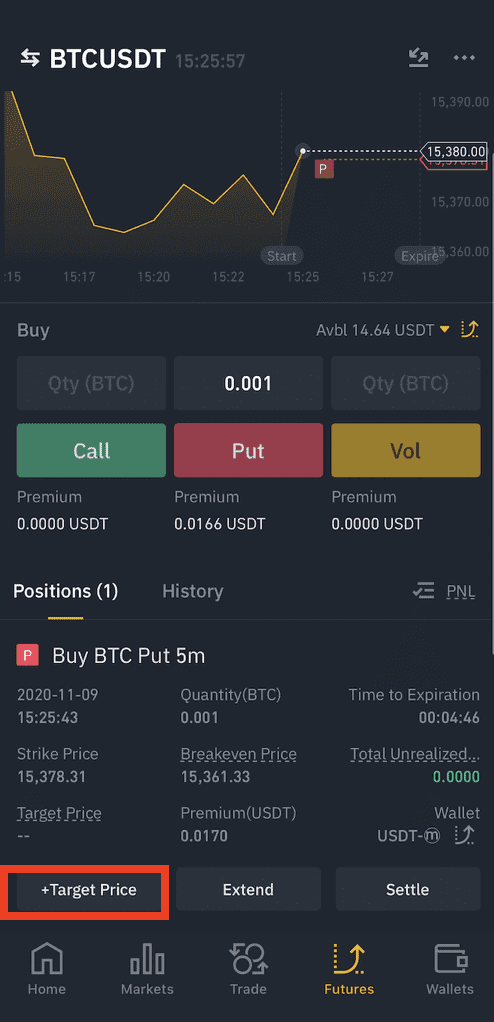Tap Extend on the Put position
The image size is (494, 1022).
248,890
